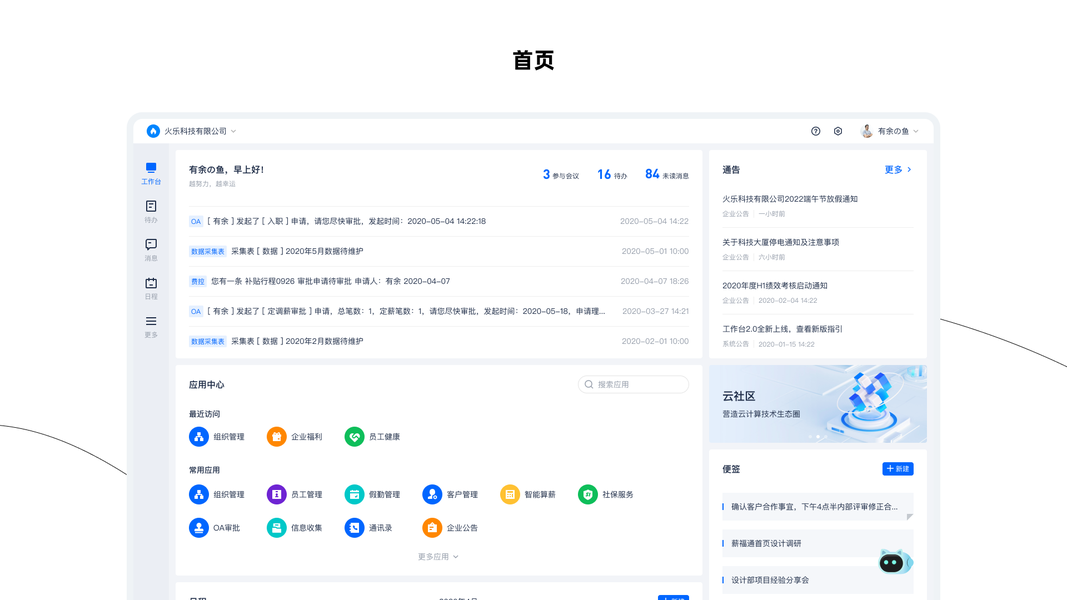This screenshot has width=1067, height=600.
Task: Open the settings hexagon icon in header
Action: coord(838,131)
